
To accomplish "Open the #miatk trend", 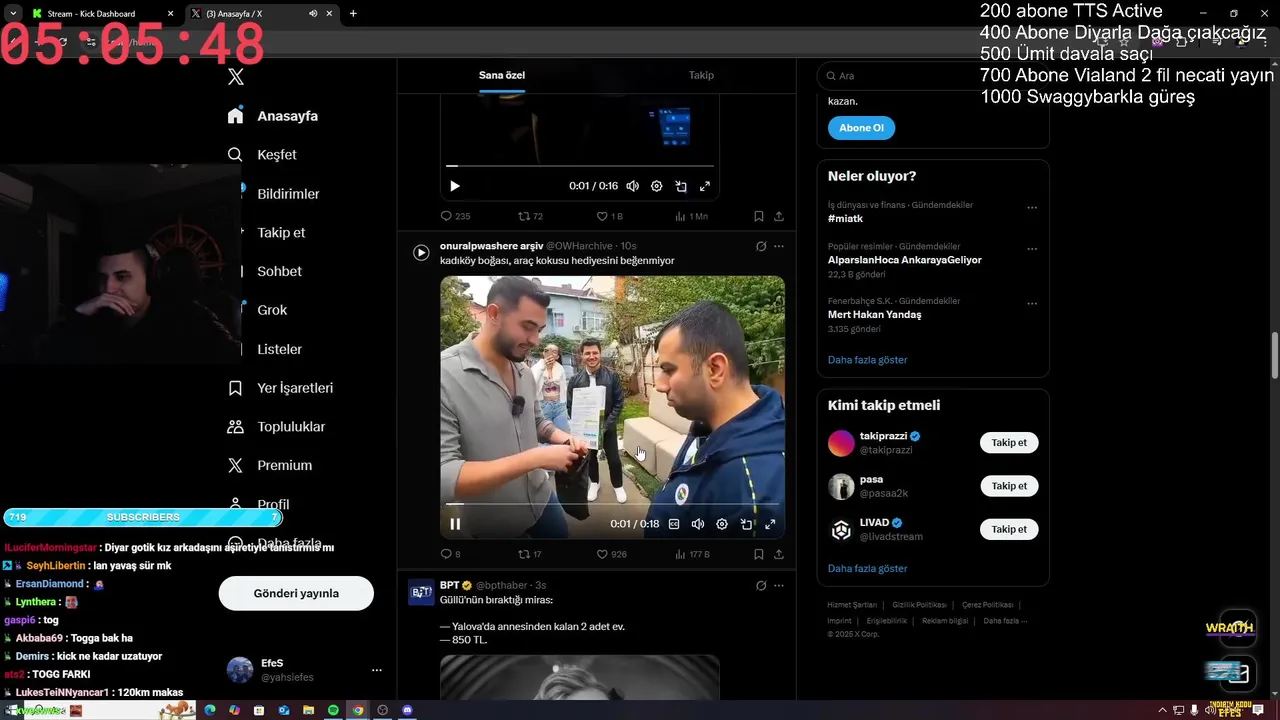I will click(x=845, y=218).
